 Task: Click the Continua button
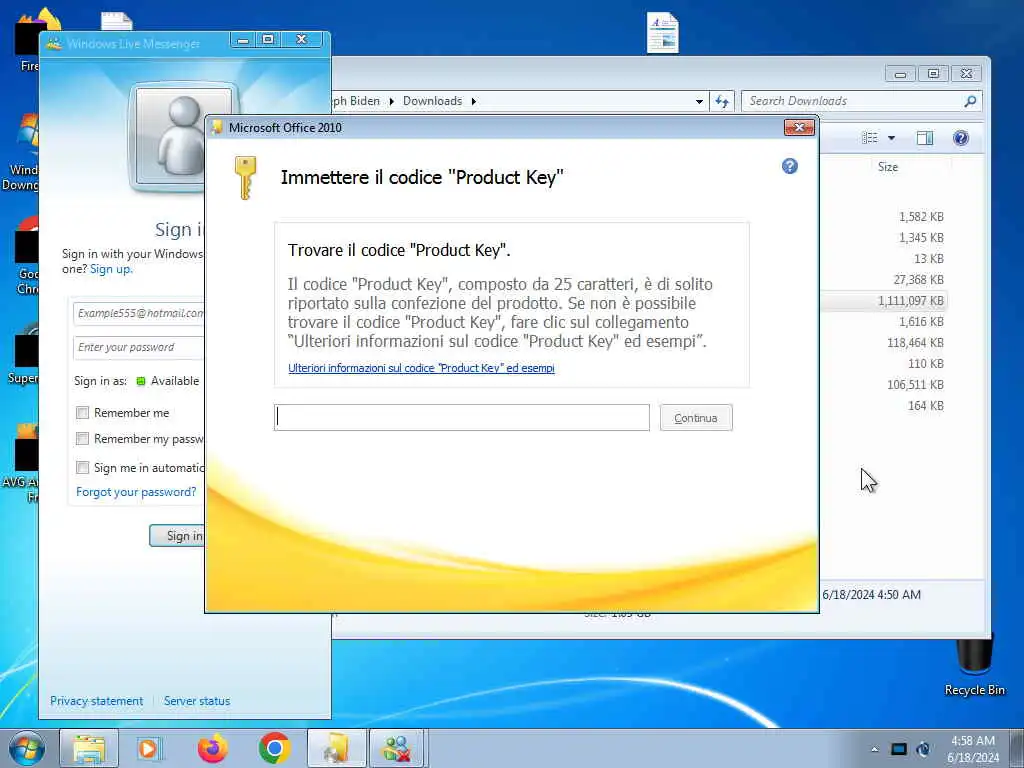[x=696, y=418]
